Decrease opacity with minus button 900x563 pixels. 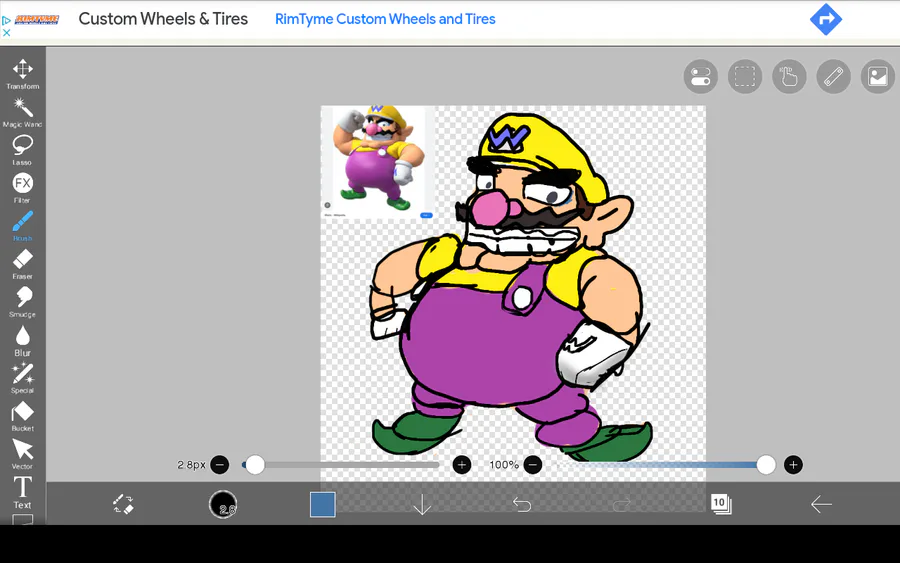533,464
